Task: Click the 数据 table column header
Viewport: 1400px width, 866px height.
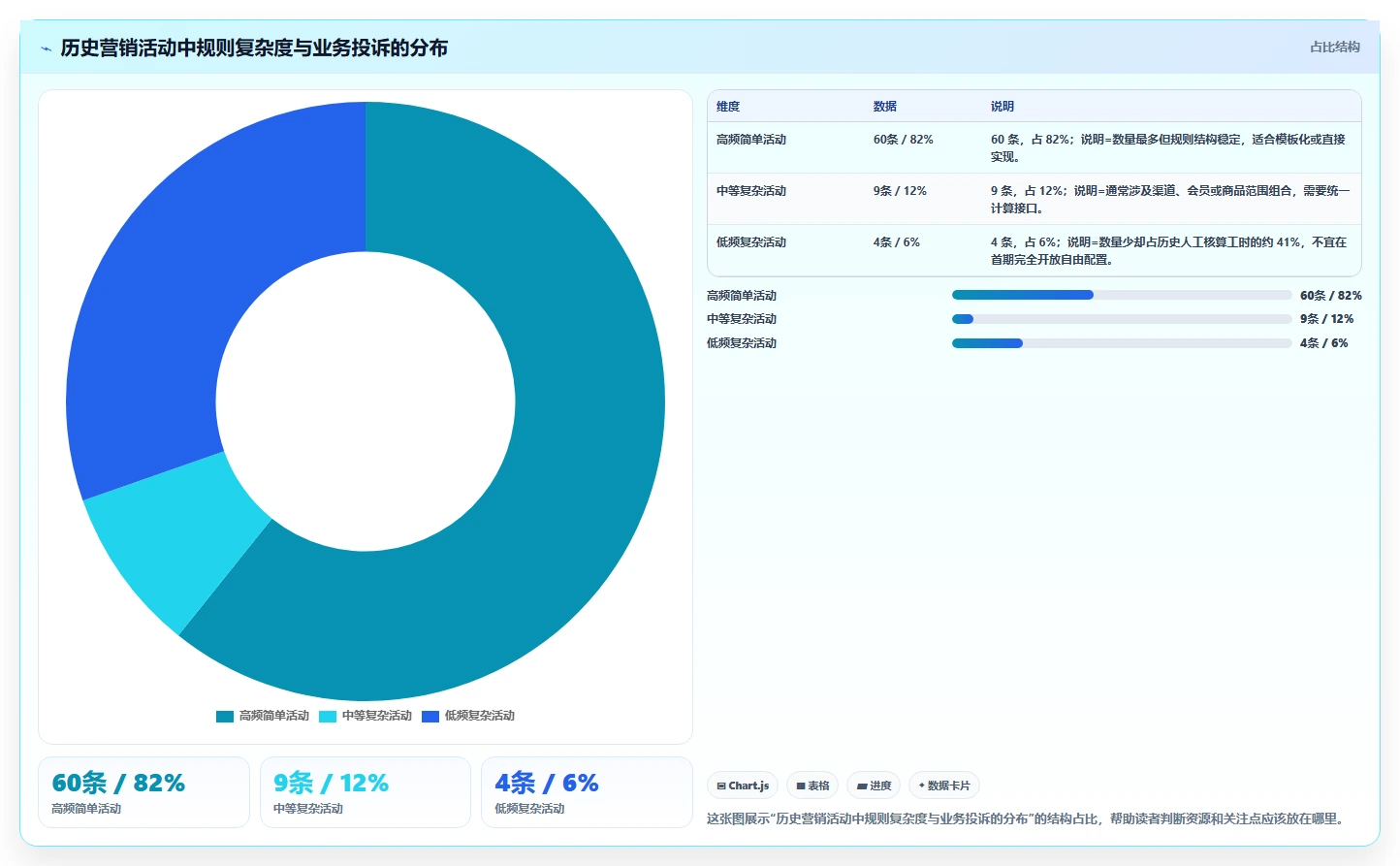Action: [x=884, y=107]
